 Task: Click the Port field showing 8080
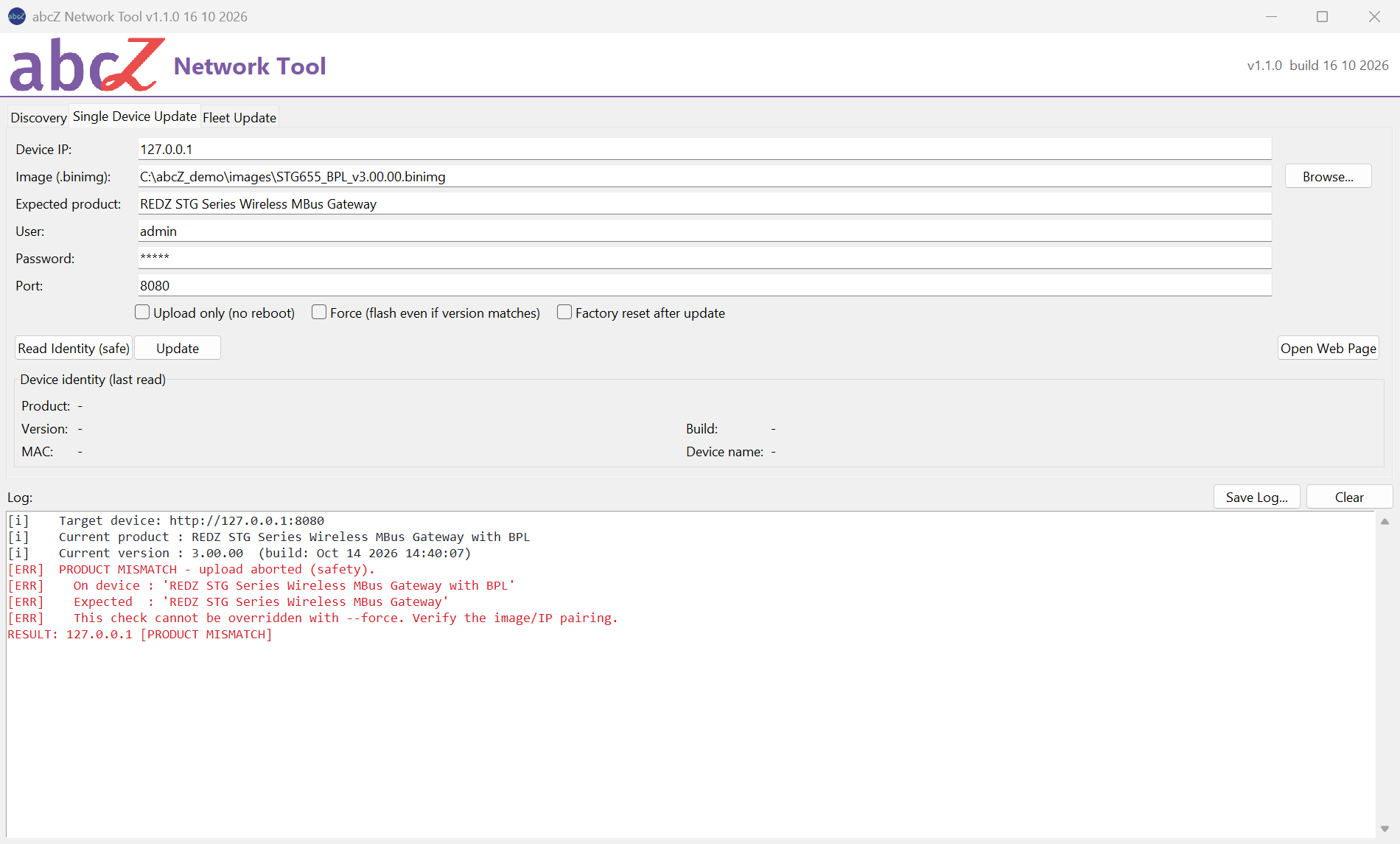point(704,285)
